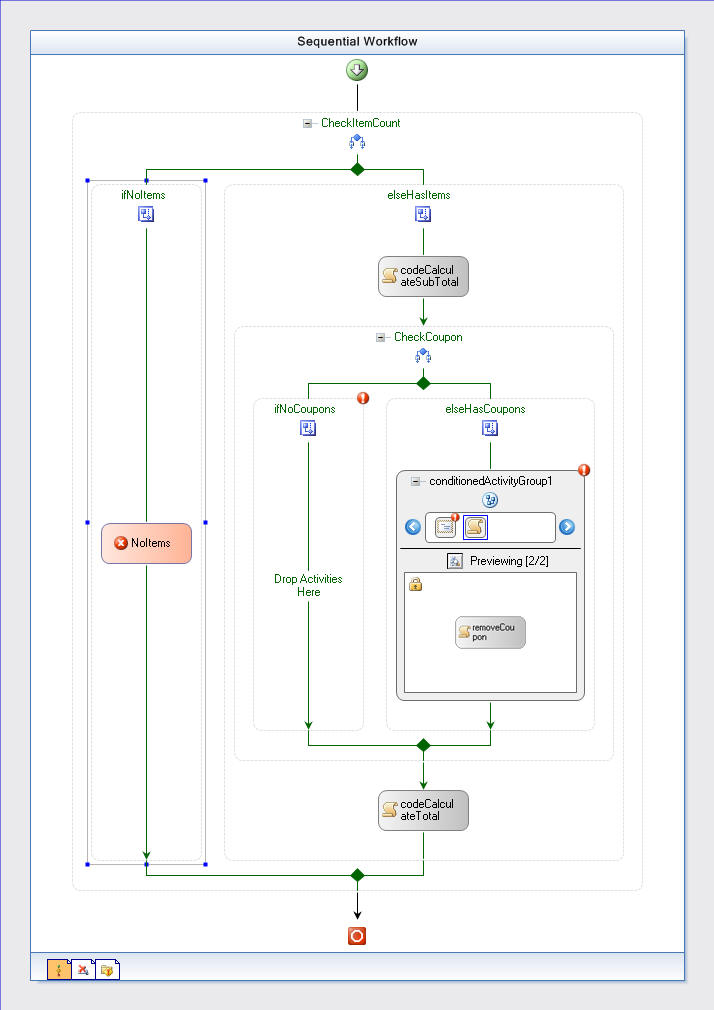The width and height of the screenshot is (714, 1010).
Task: Collapse the CheckItemCount activity
Action: tap(308, 123)
